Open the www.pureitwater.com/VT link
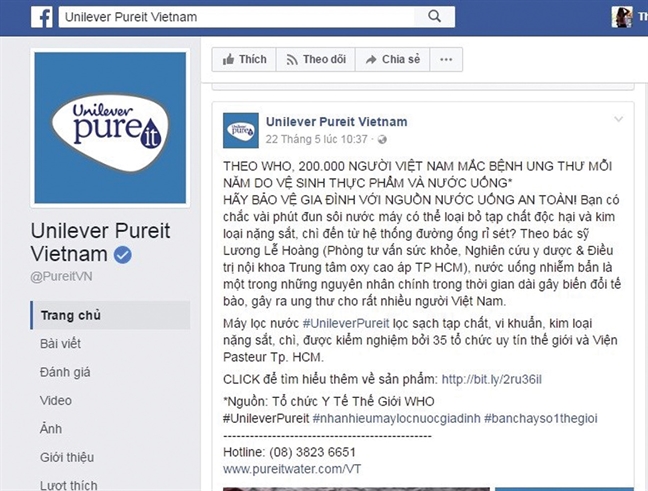 292,469
